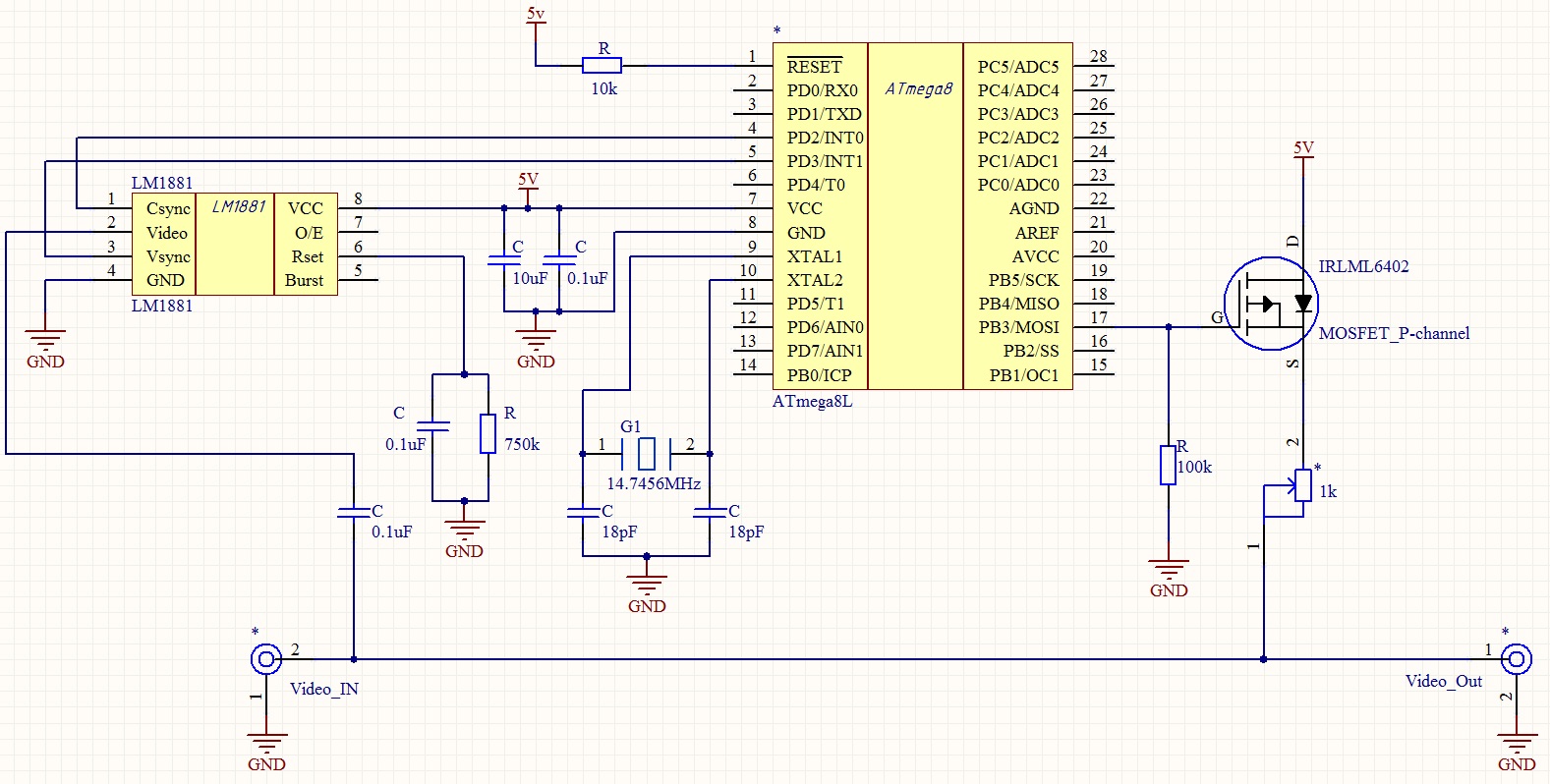Select the 750k resistor symbol
1550x784 pixels.
(x=488, y=433)
